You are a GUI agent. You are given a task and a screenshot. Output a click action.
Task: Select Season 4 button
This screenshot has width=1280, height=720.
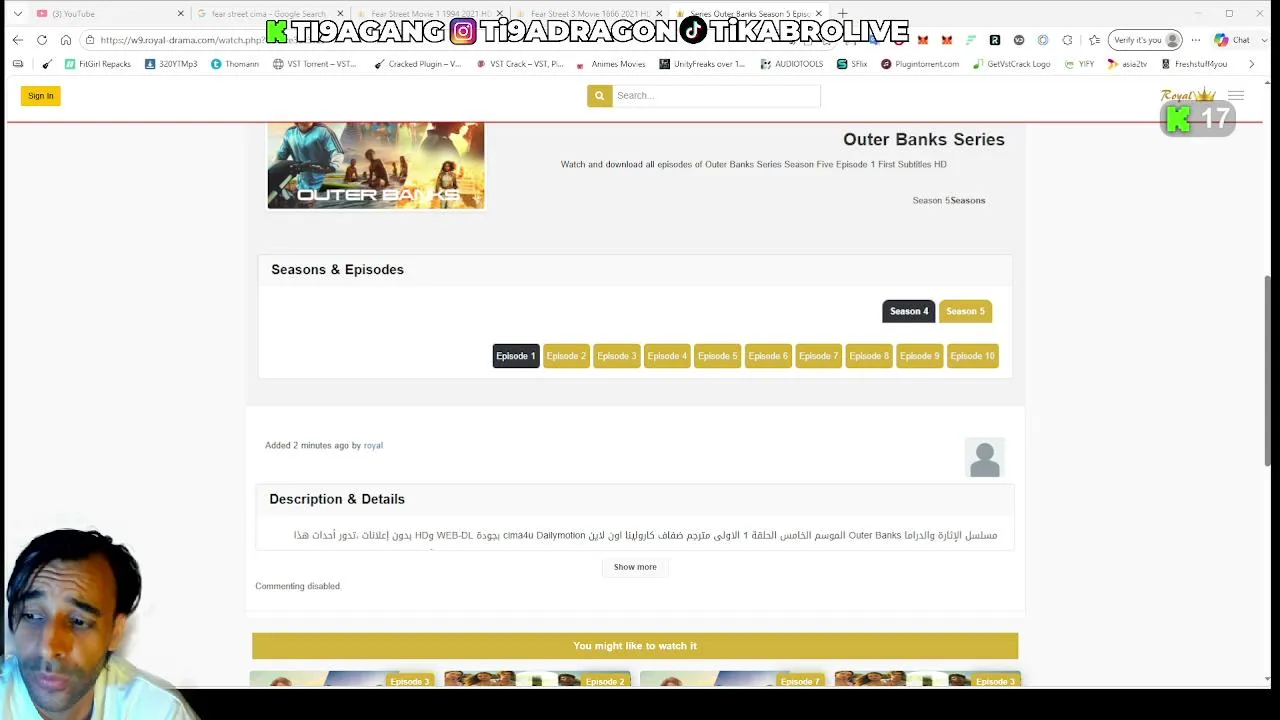click(909, 311)
